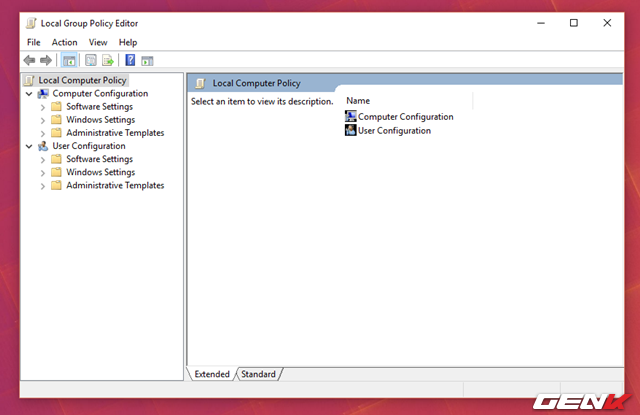Click the Forward arrow toolbar icon
This screenshot has width=640, height=415.
pyautogui.click(x=46, y=61)
